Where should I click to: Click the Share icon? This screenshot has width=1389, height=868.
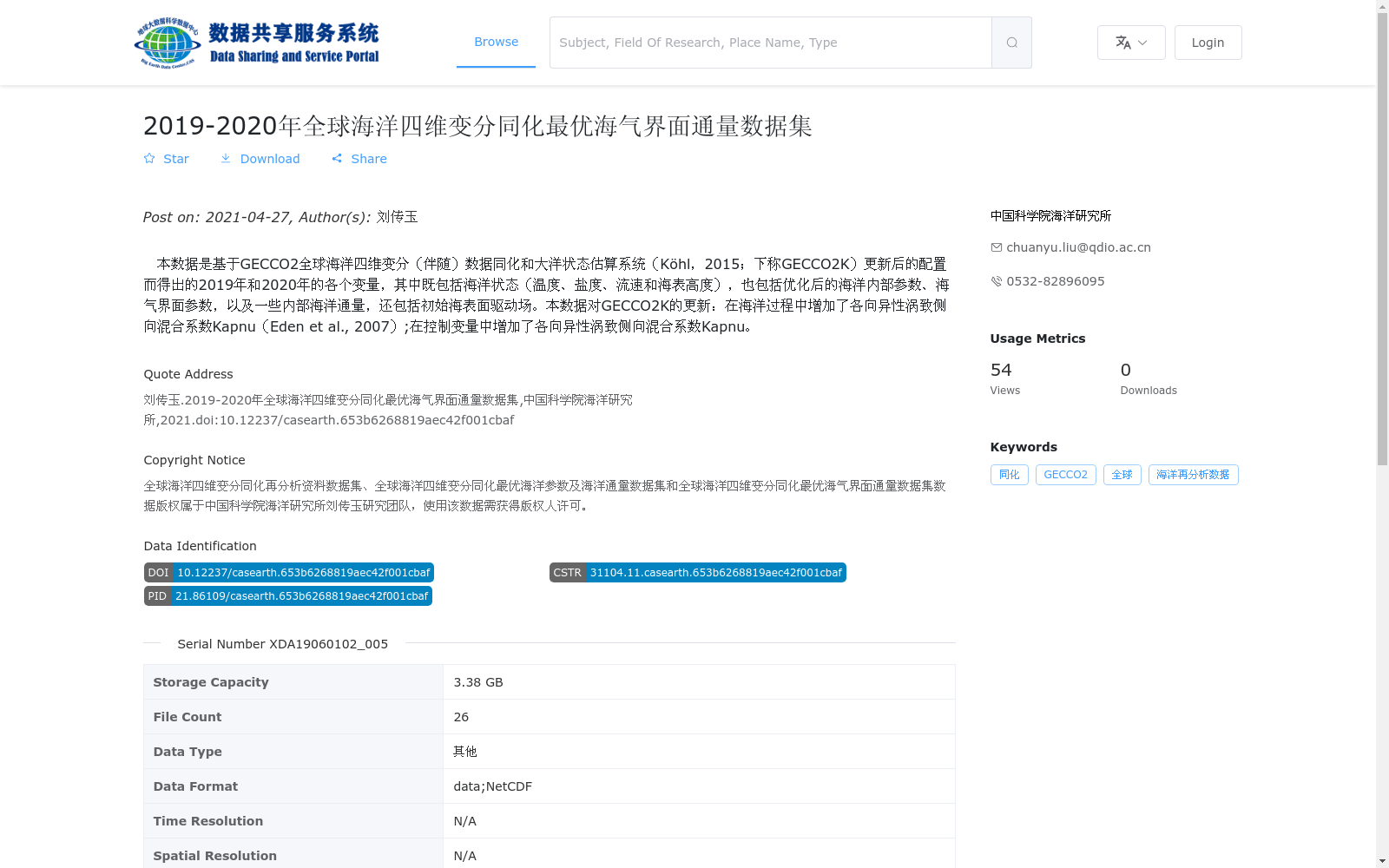point(337,158)
